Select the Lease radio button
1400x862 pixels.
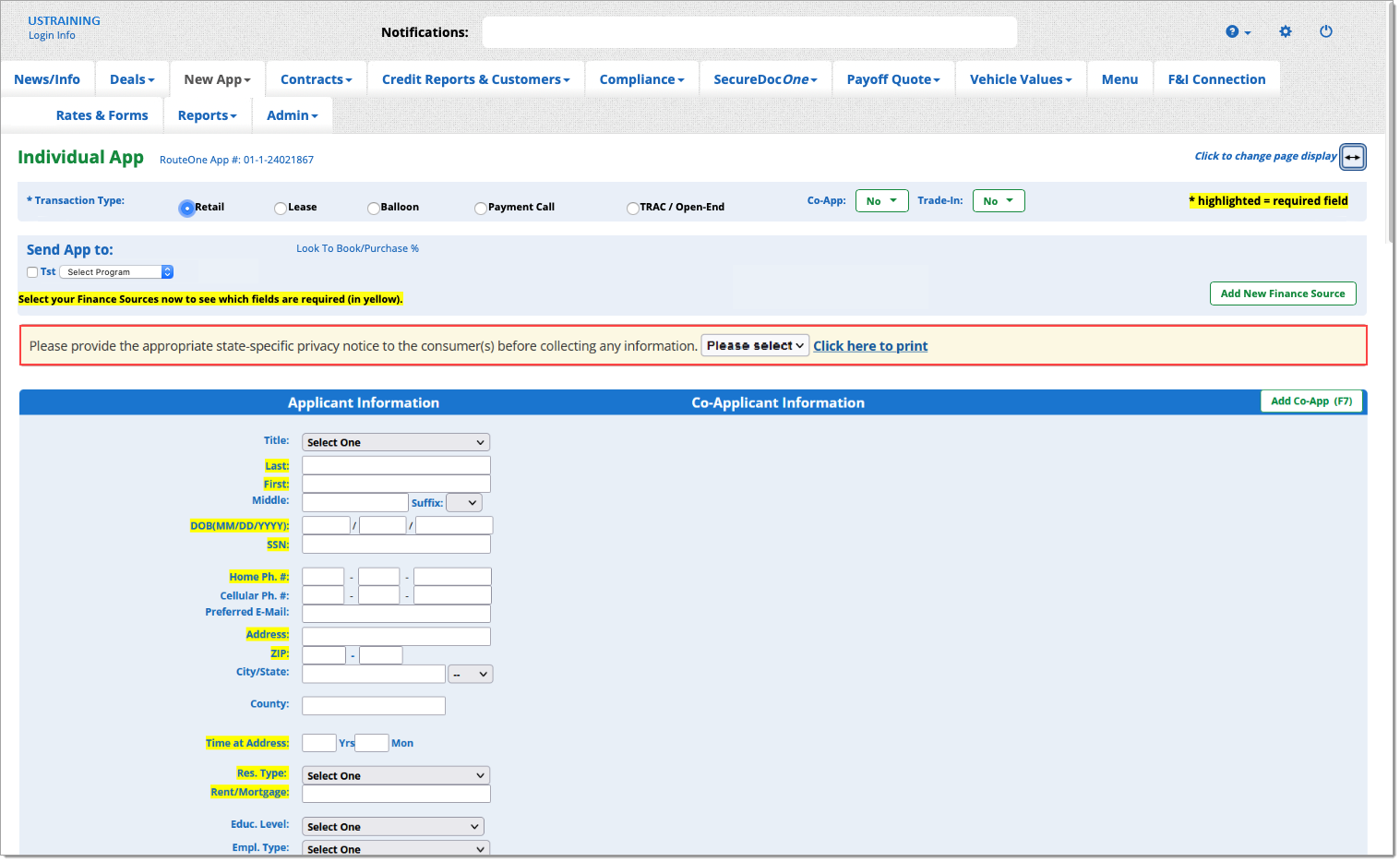[281, 208]
